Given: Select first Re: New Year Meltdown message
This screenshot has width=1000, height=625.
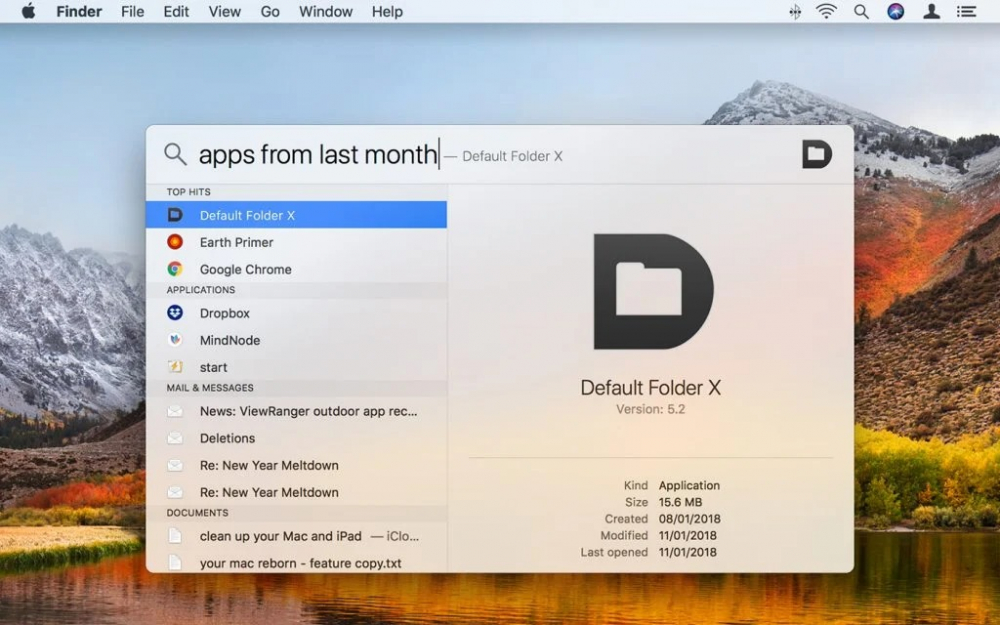Looking at the screenshot, I should coord(269,465).
